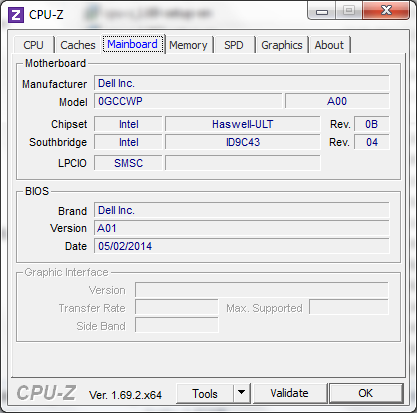This screenshot has height=413, width=417.
Task: Switch to the SPD tab
Action: (x=234, y=45)
